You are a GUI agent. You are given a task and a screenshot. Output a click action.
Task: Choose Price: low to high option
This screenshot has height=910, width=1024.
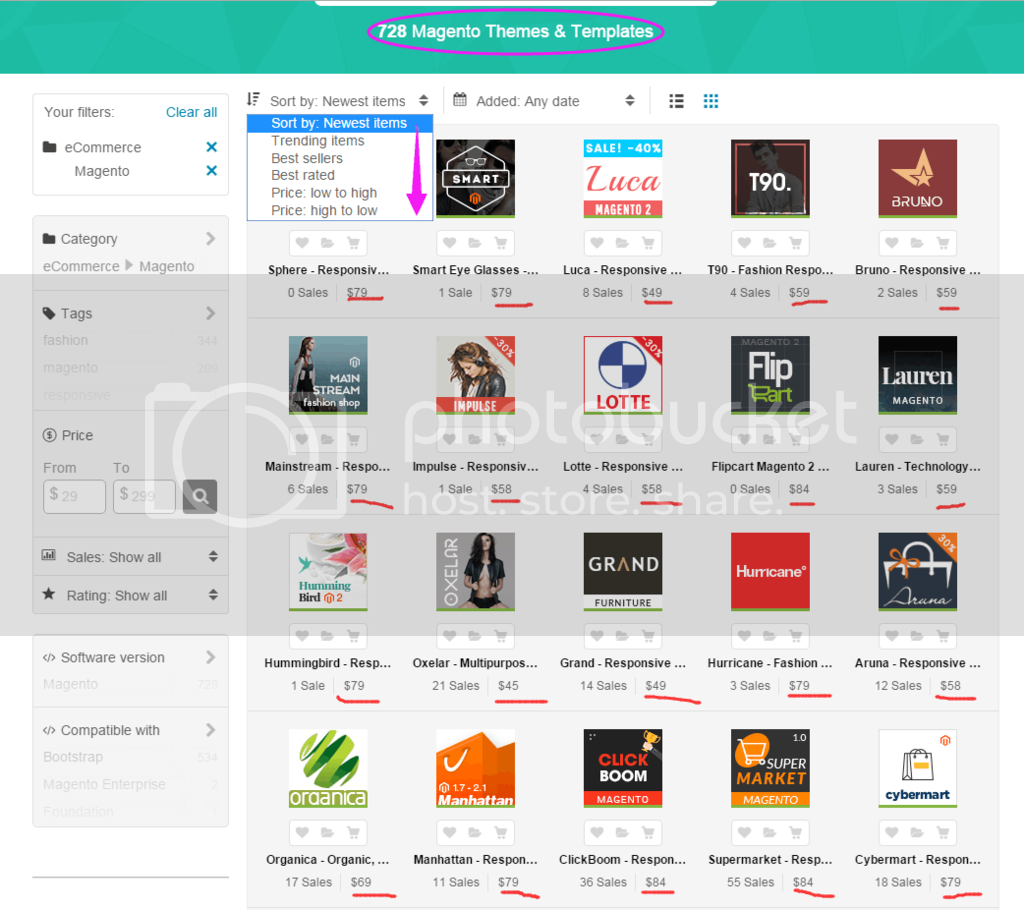[324, 193]
